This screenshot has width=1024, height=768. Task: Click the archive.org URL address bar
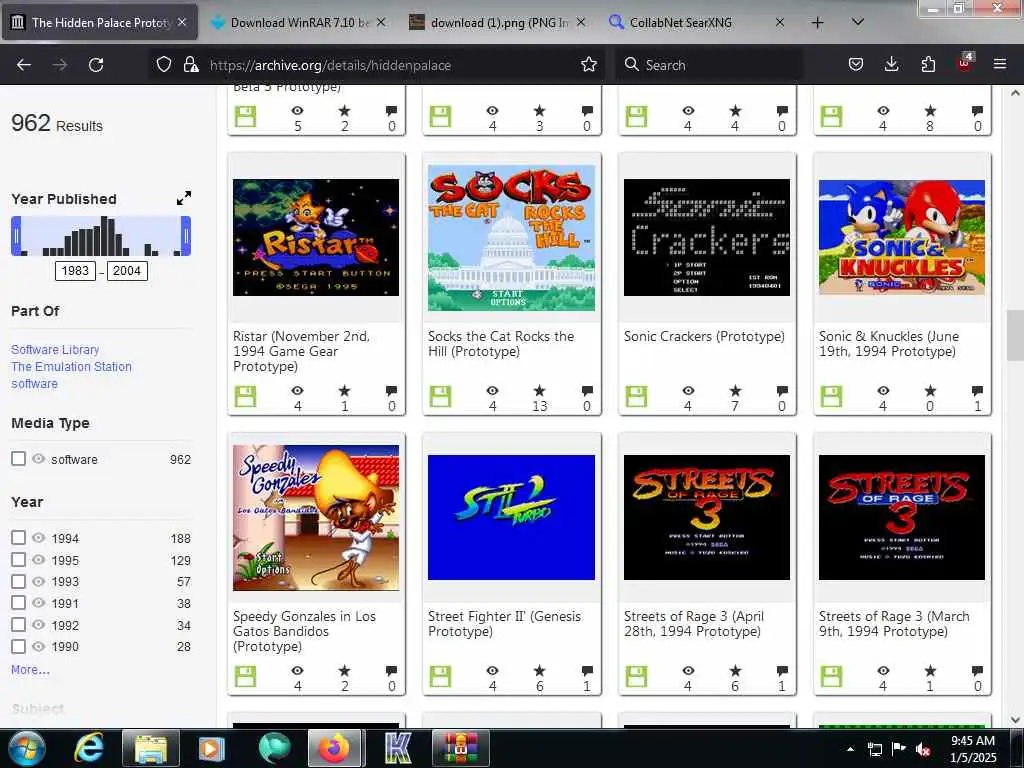[x=379, y=65]
